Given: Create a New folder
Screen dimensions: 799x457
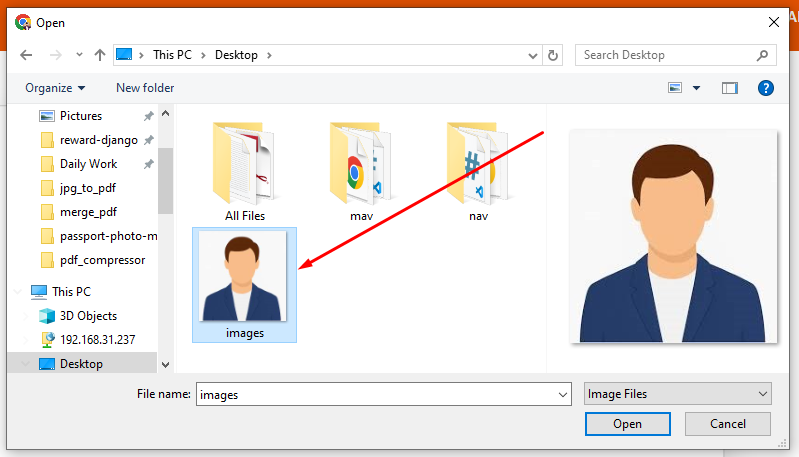Looking at the screenshot, I should click(x=145, y=88).
